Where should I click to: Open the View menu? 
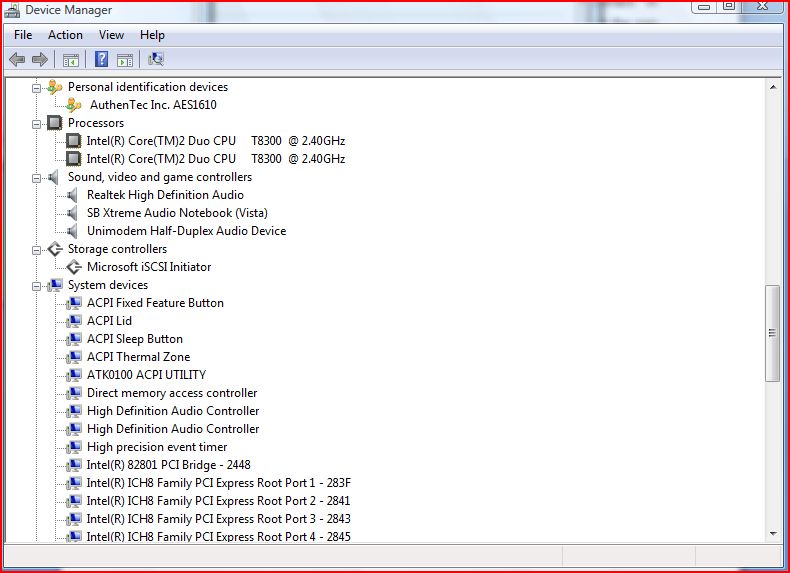click(x=111, y=35)
